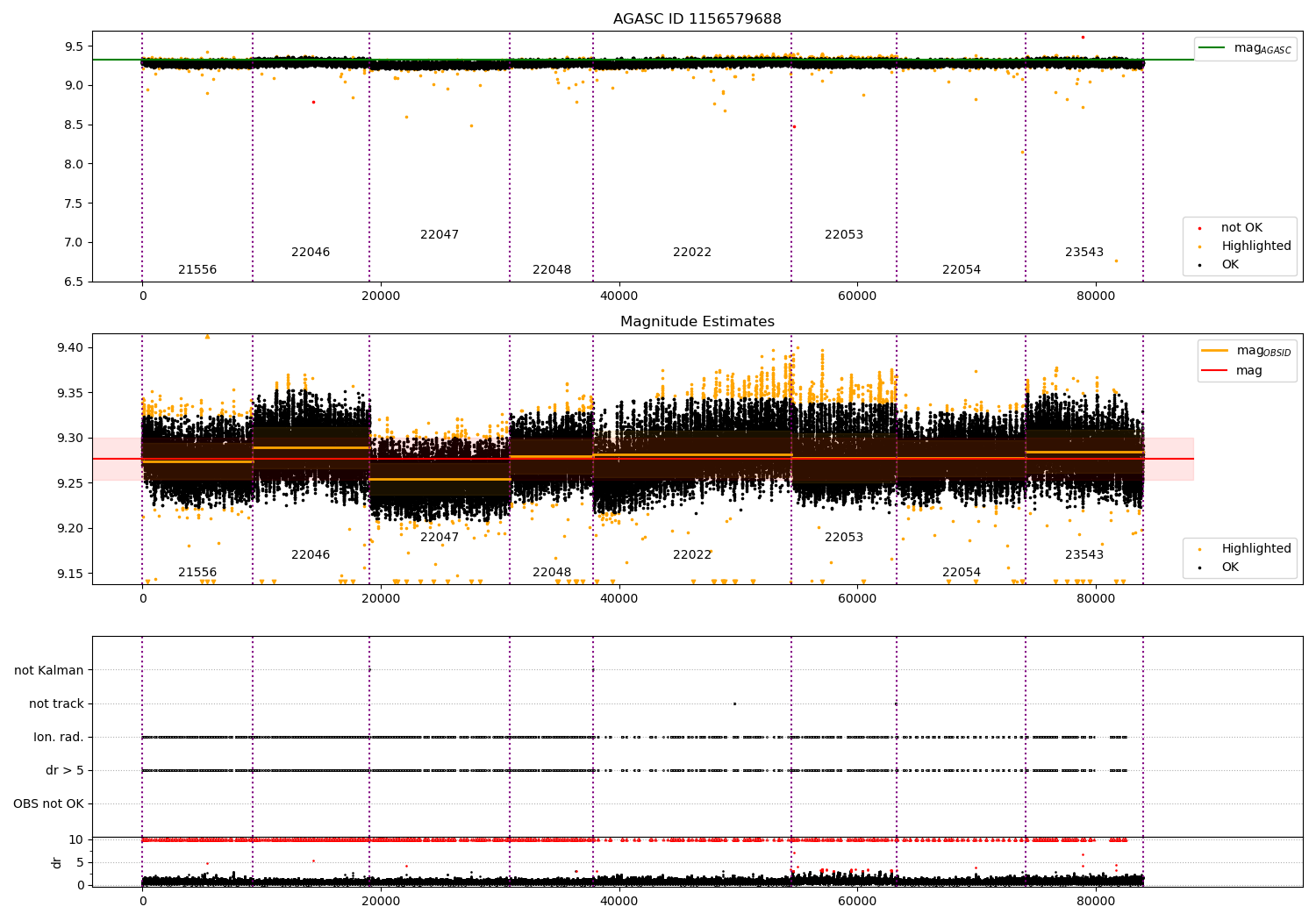Viewport: 1316px width, 921px height.
Task: Click the 'AGASC ID 1156579688' plot title
Action: pyautogui.click(x=697, y=19)
